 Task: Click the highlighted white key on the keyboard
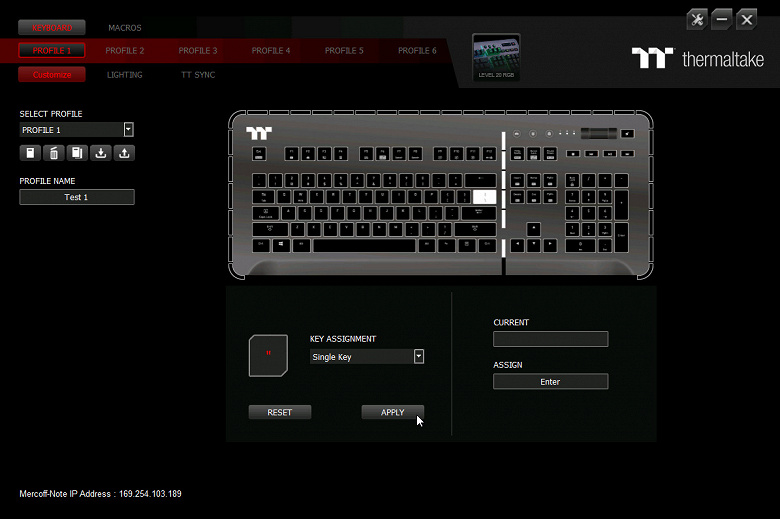pyautogui.click(x=484, y=197)
